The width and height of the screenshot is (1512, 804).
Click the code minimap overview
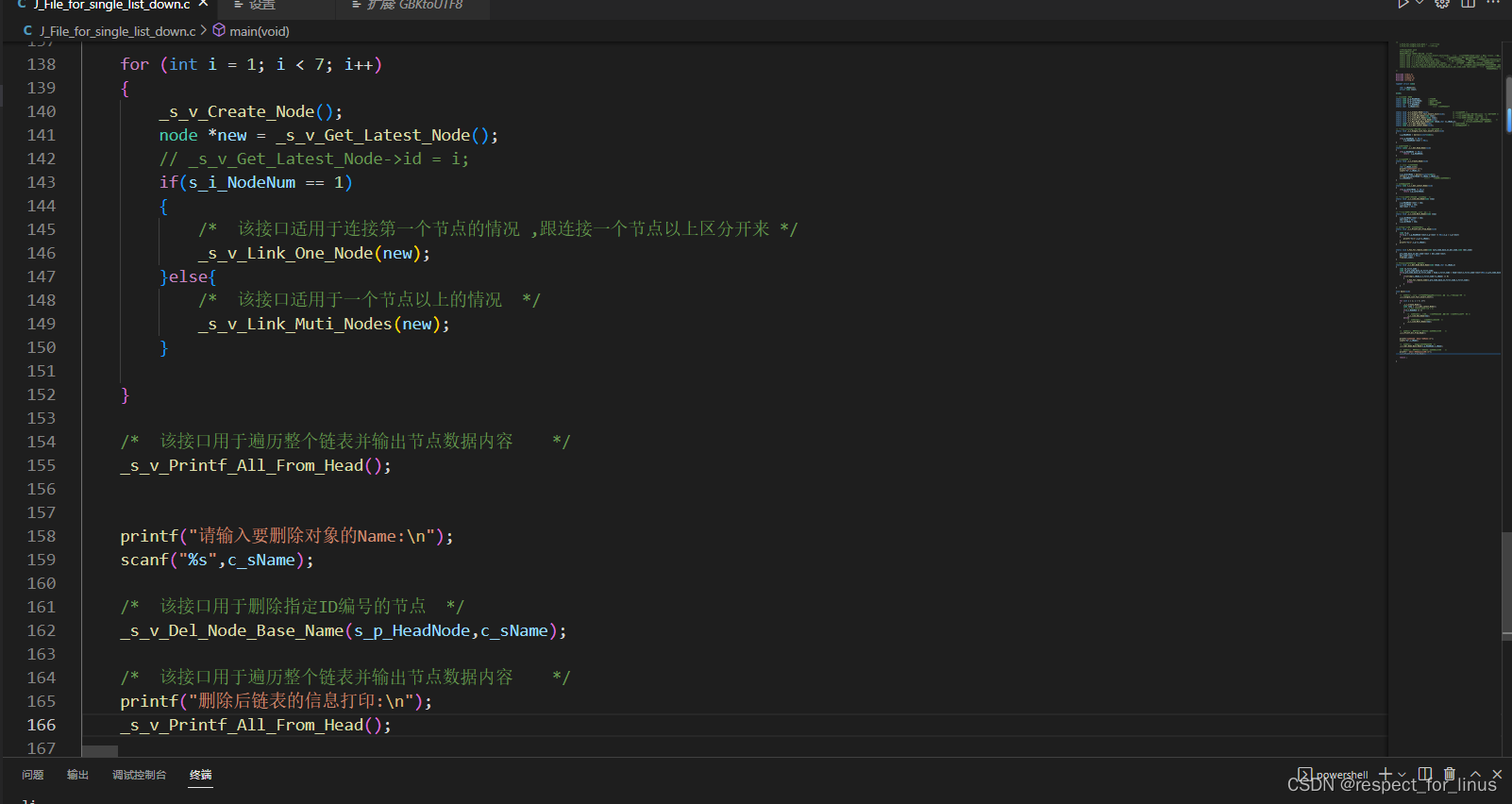tap(1448, 200)
